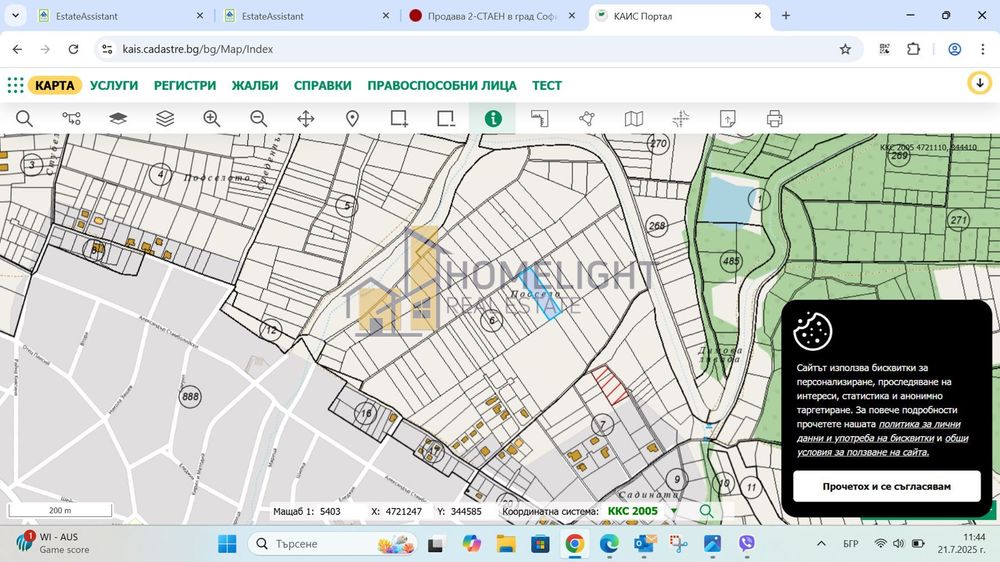Click the Прочетох и се съгласявам button

pos(886,487)
